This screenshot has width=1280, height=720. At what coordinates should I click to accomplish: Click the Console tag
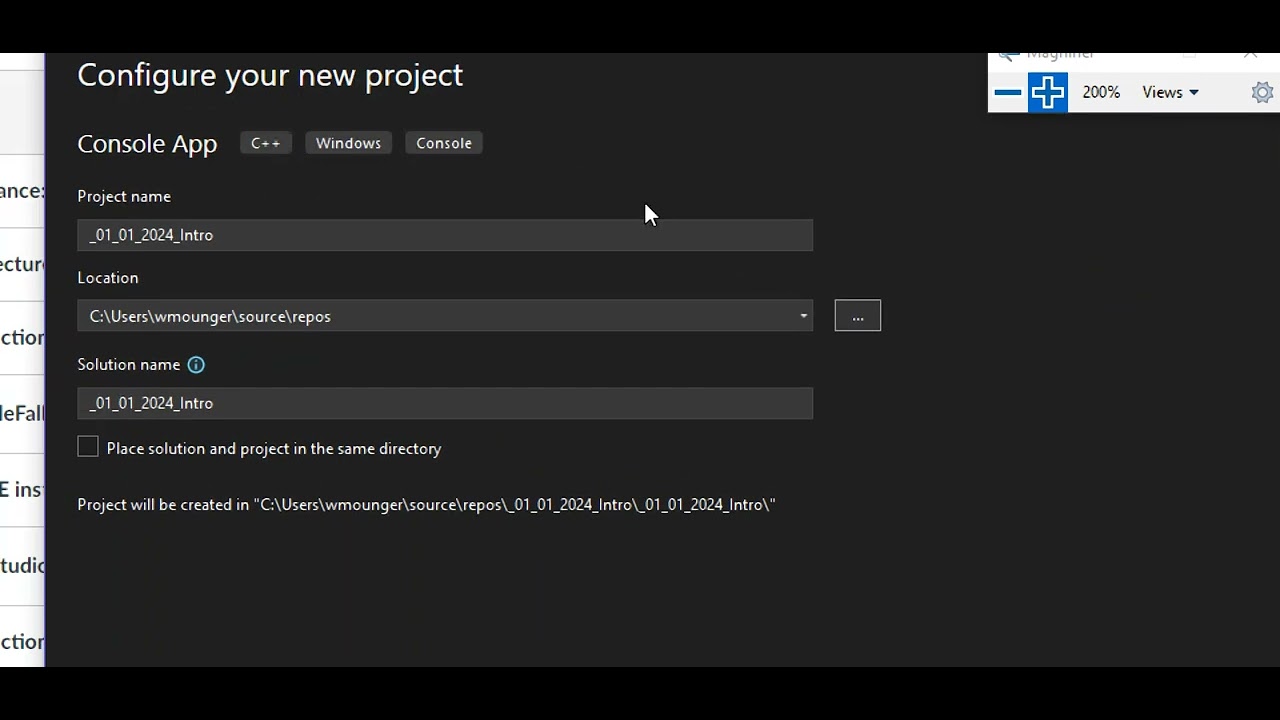click(x=444, y=143)
